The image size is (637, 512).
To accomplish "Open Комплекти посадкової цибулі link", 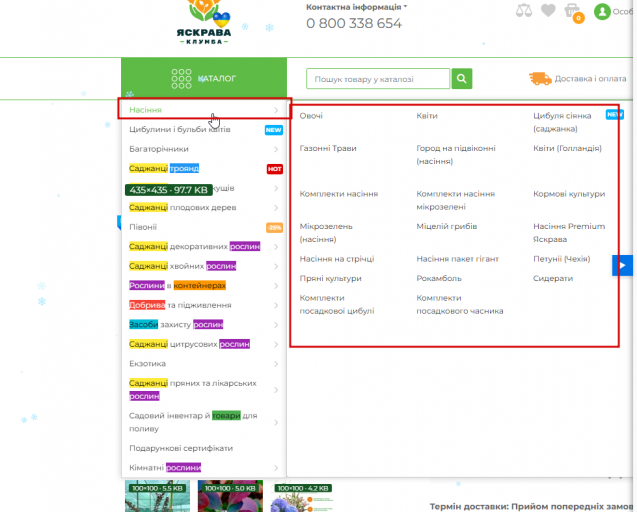I will 337,304.
